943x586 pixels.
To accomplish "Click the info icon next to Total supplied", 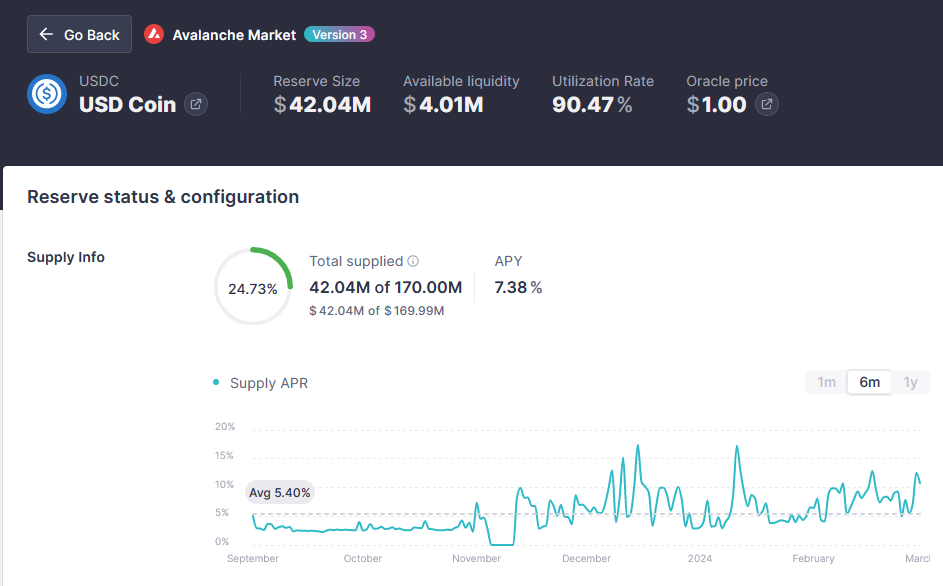I will (413, 261).
